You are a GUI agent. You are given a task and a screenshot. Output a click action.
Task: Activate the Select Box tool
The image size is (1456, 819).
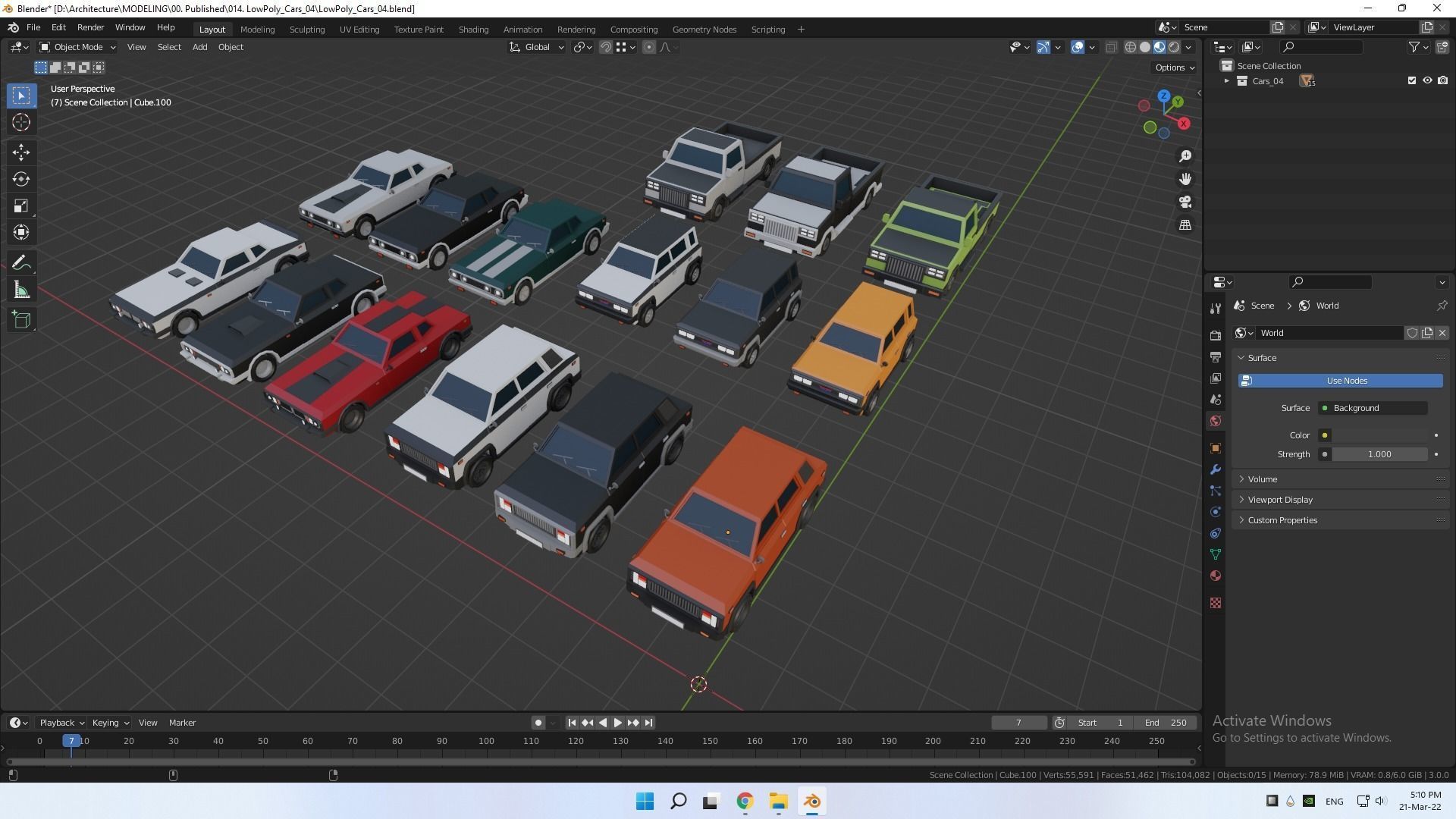point(21,96)
